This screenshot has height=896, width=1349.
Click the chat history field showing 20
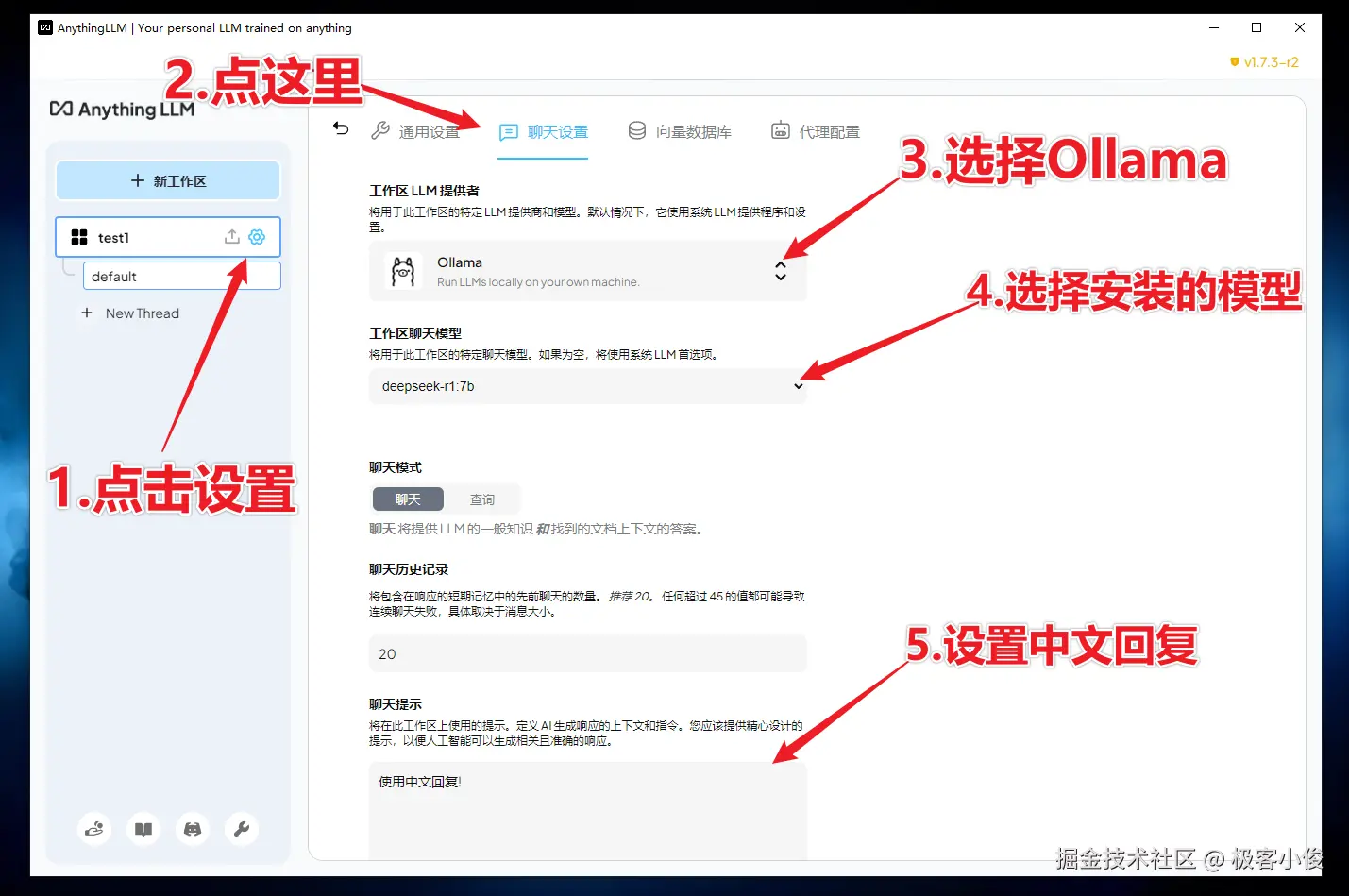(587, 653)
